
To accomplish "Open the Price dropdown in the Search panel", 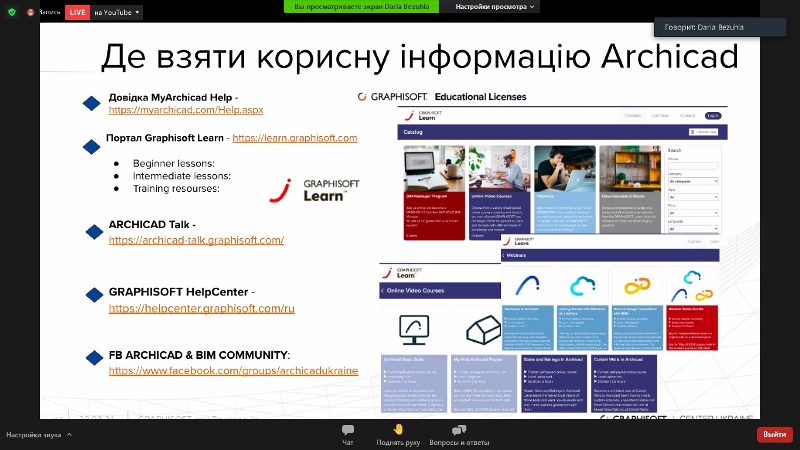I will point(693,213).
